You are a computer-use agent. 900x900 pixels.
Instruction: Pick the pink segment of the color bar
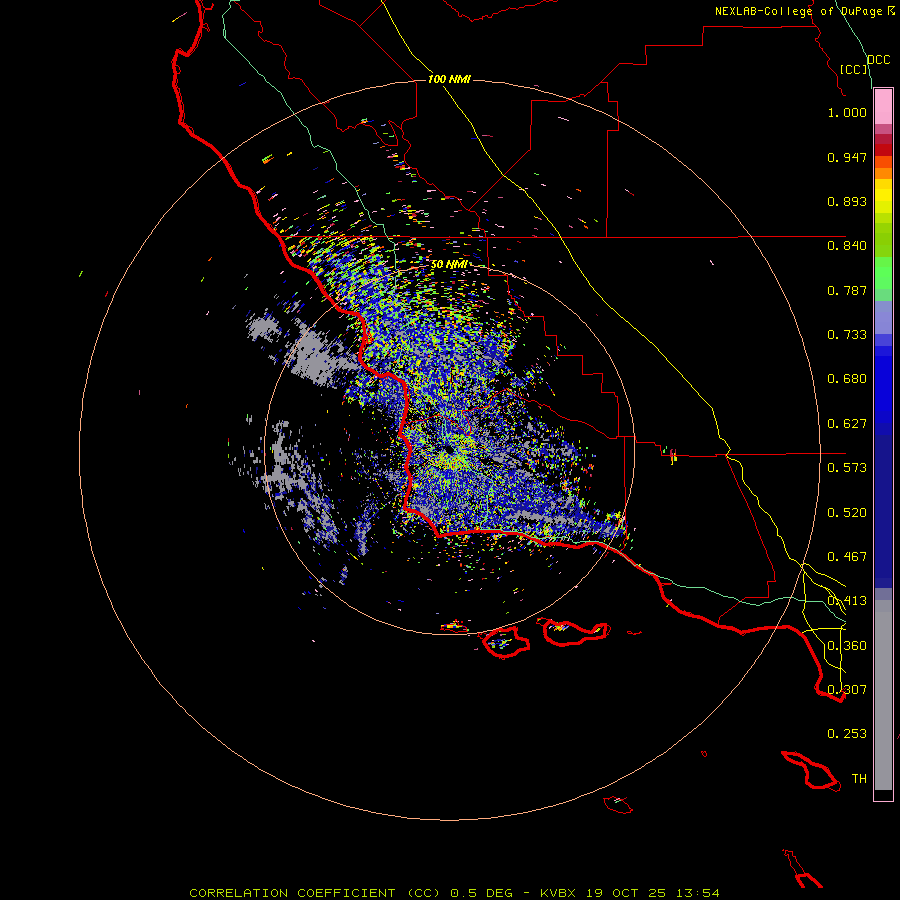point(883,107)
